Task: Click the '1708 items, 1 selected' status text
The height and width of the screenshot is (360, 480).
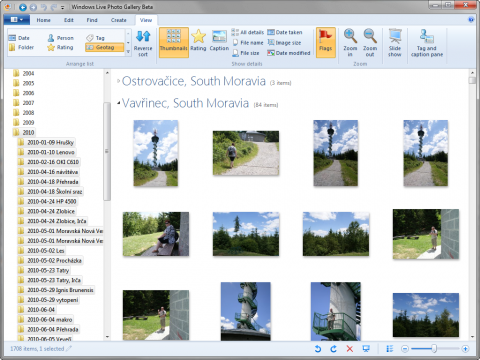Action: [37, 349]
